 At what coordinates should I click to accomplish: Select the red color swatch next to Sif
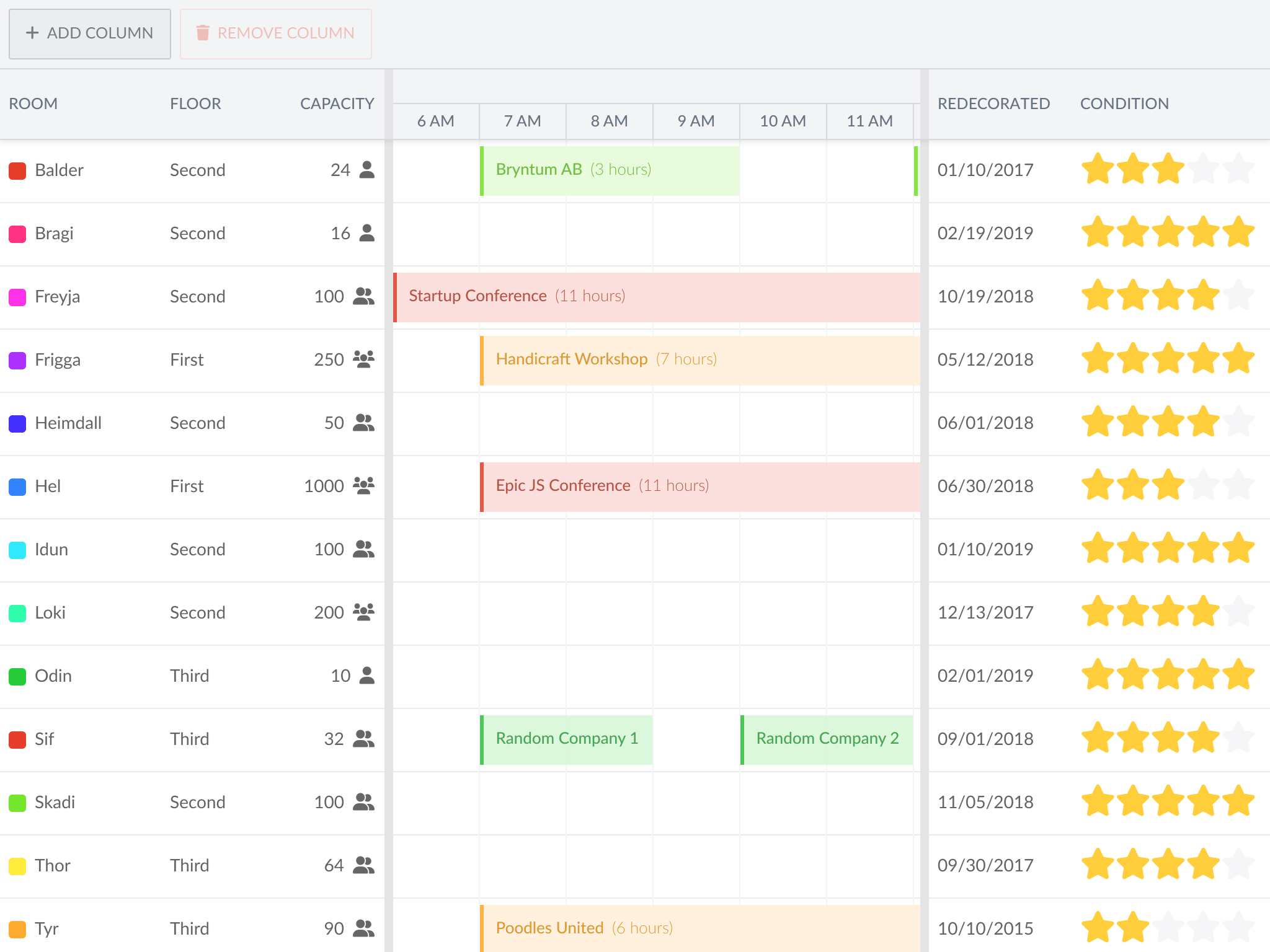(17, 738)
